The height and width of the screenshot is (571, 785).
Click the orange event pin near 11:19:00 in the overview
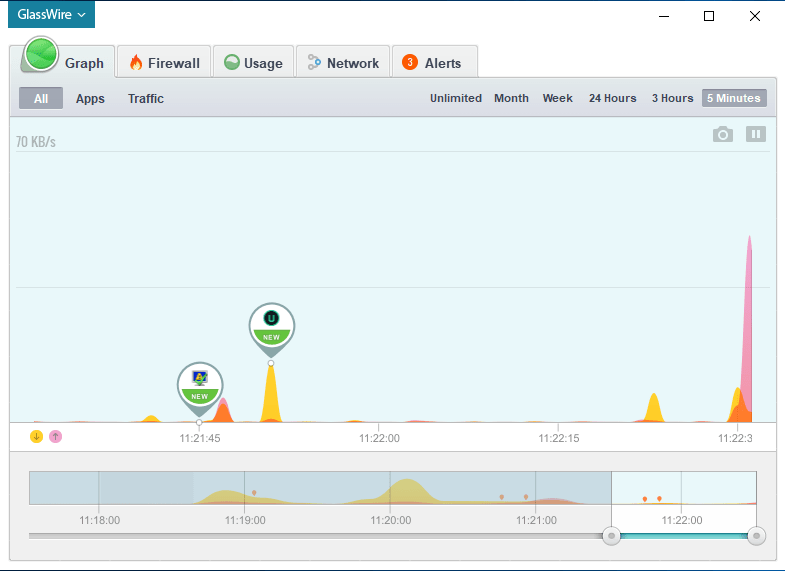[254, 493]
